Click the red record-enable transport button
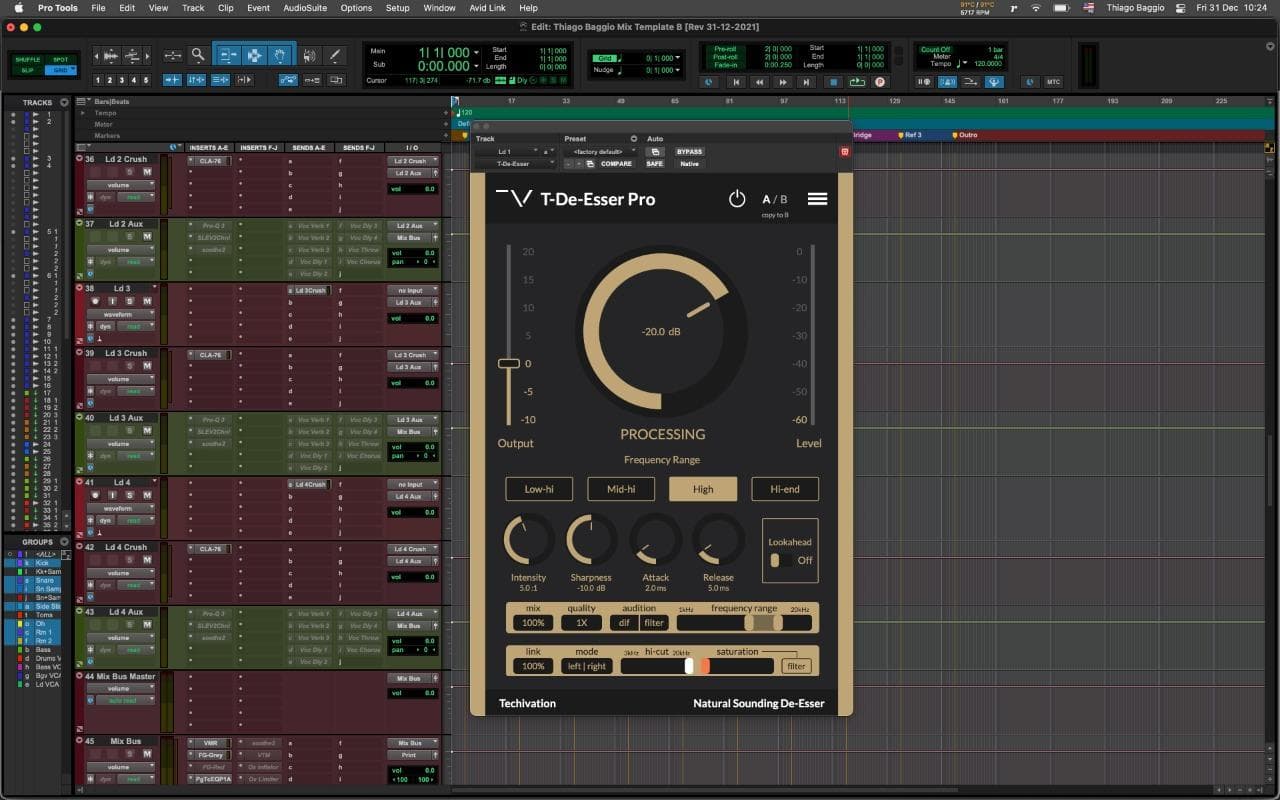Image resolution: width=1280 pixels, height=800 pixels. click(880, 82)
